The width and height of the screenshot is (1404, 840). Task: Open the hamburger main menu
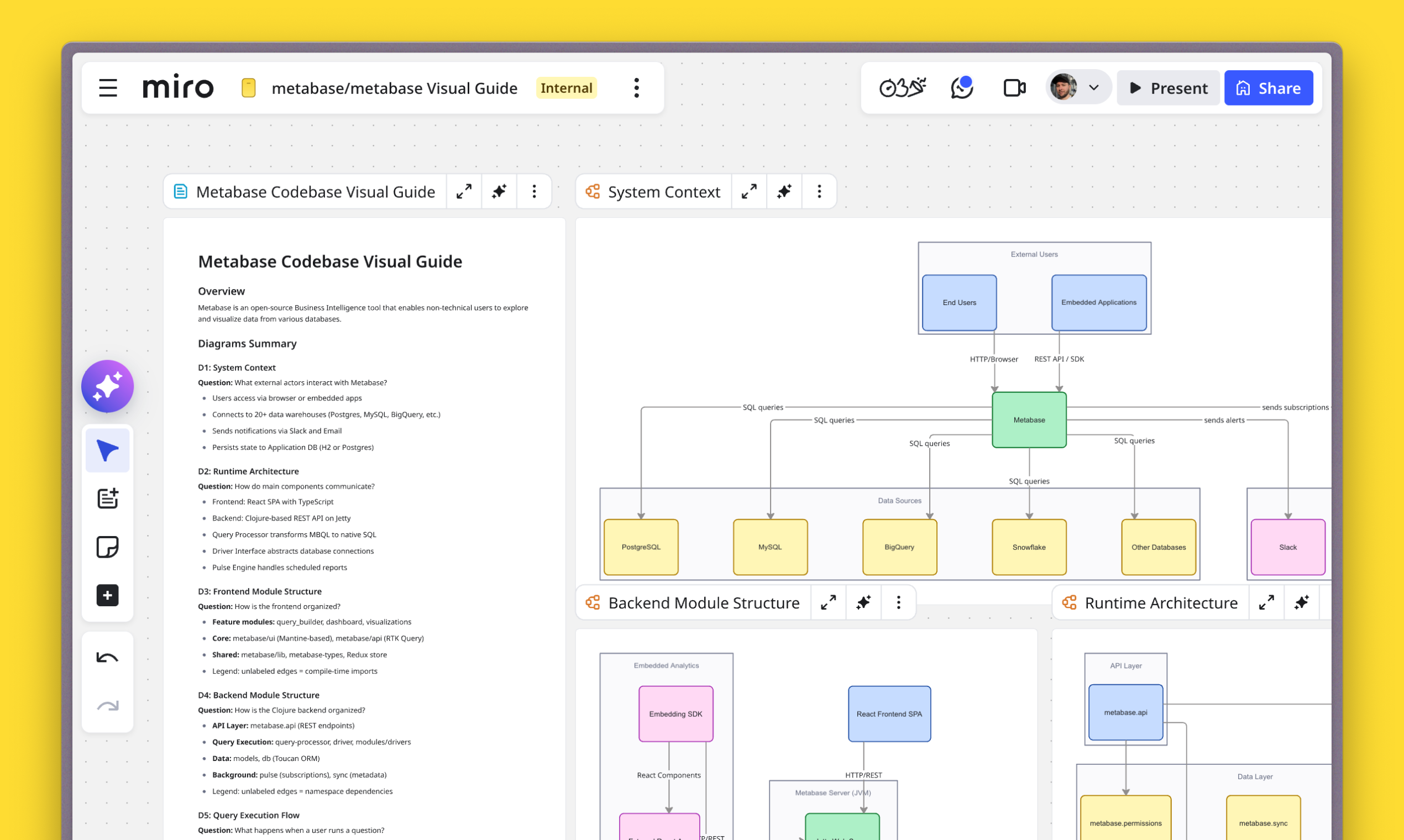coord(108,88)
